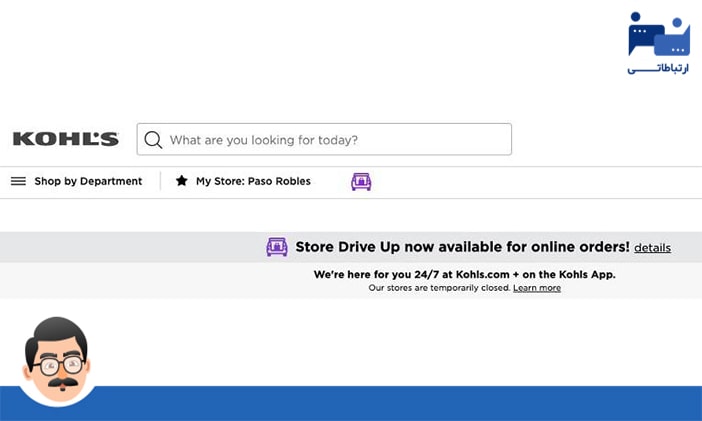Open the 'details' link for Drive Up

click(652, 248)
